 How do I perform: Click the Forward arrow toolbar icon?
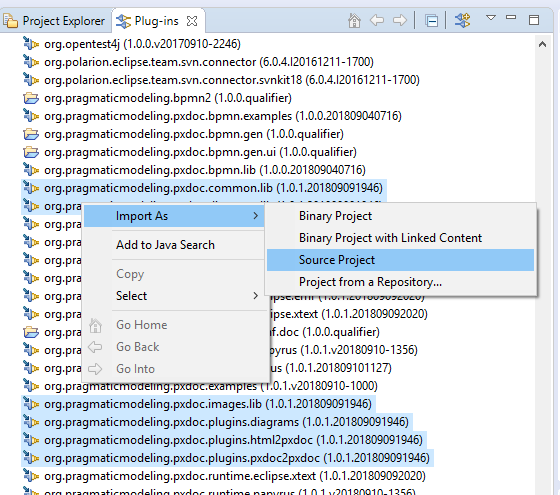[400, 20]
